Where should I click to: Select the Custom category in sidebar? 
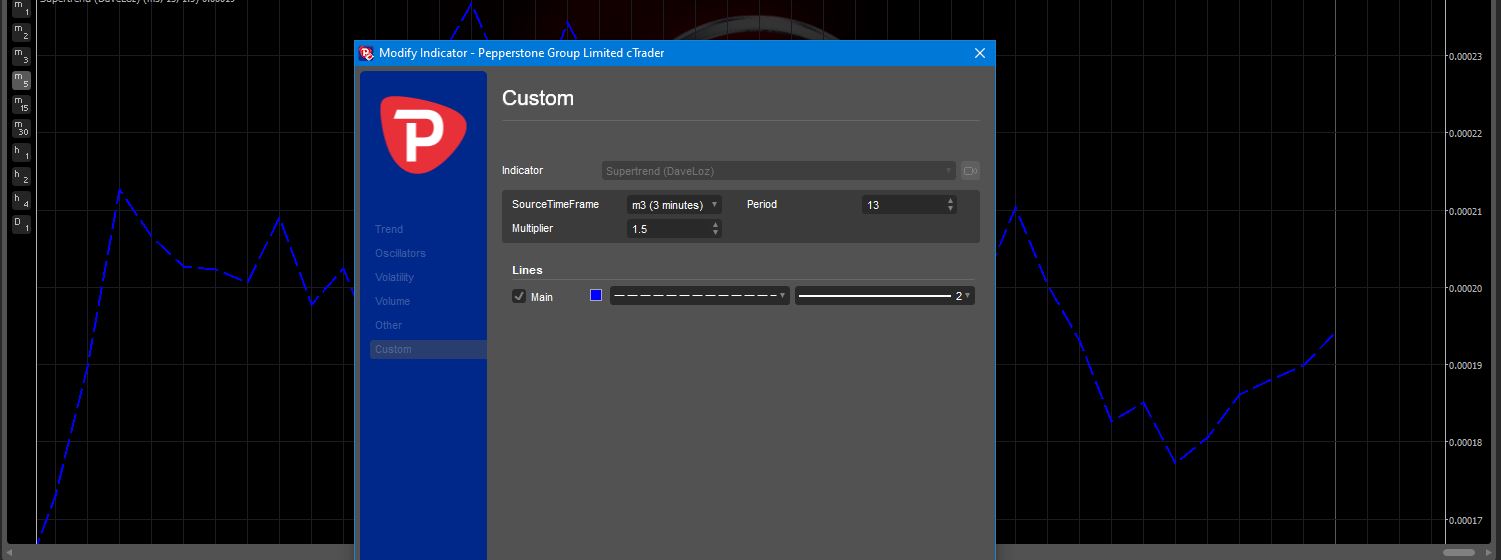coord(393,349)
